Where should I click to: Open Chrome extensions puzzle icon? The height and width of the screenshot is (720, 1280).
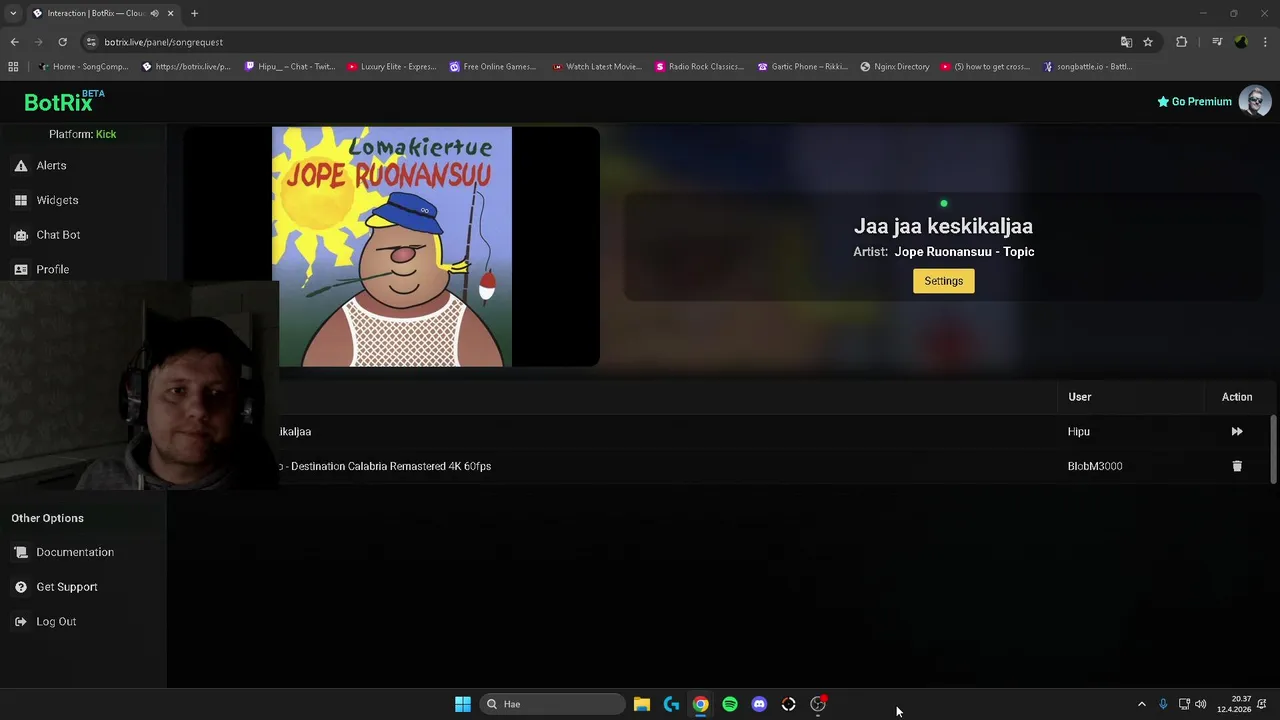pyautogui.click(x=1181, y=42)
